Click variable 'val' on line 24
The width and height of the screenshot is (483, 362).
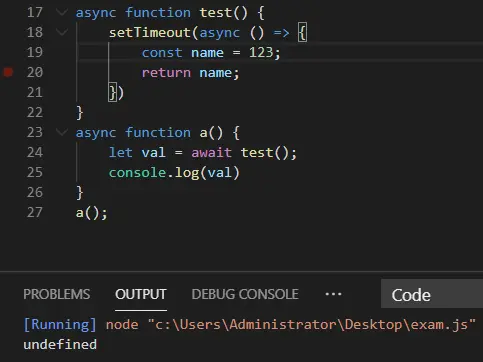click(x=154, y=153)
